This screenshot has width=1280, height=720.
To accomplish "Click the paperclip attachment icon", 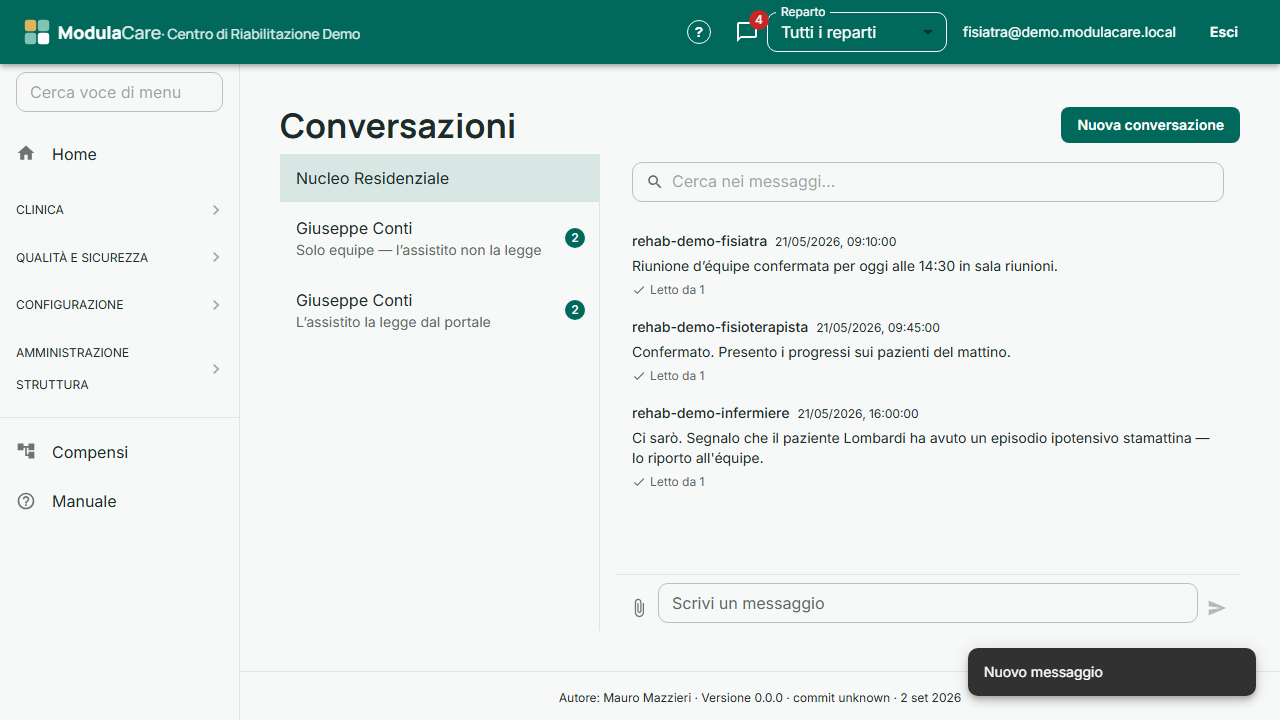I will click(x=639, y=607).
